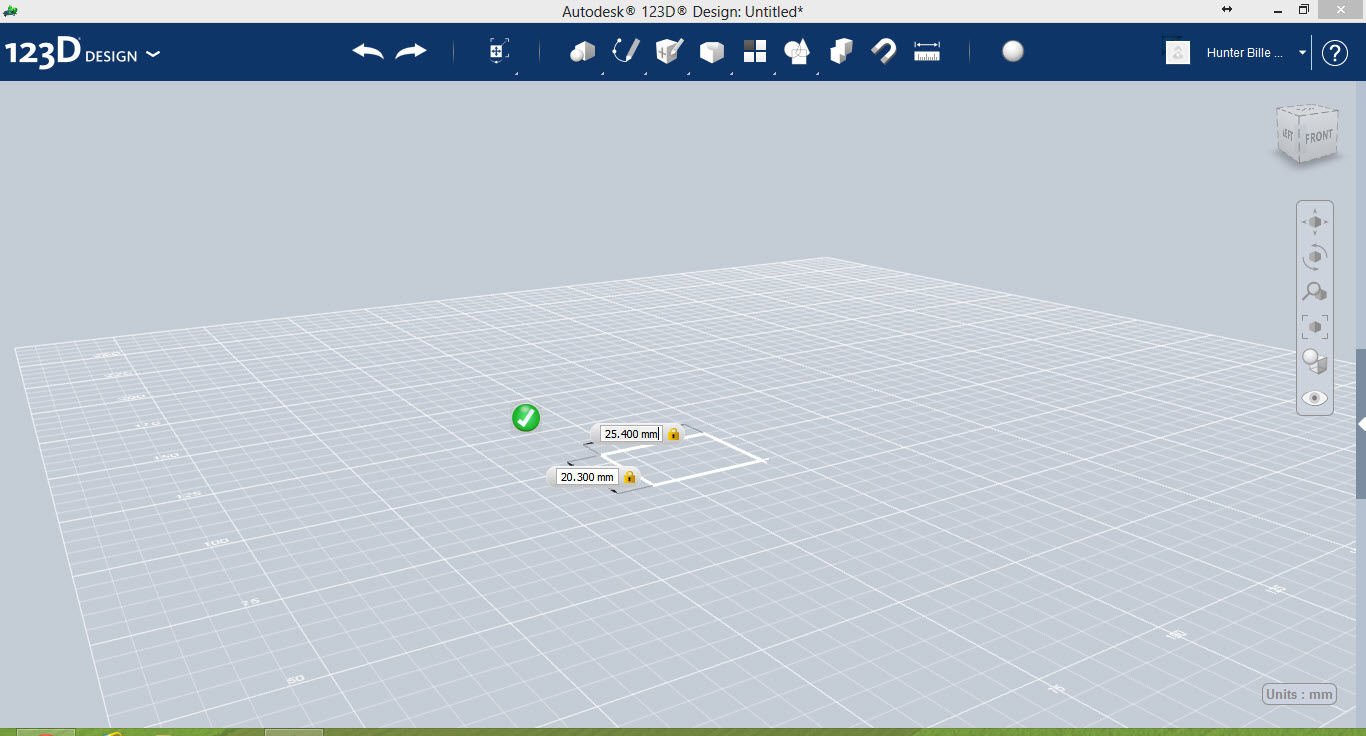Click the Fit view tool

1315,327
